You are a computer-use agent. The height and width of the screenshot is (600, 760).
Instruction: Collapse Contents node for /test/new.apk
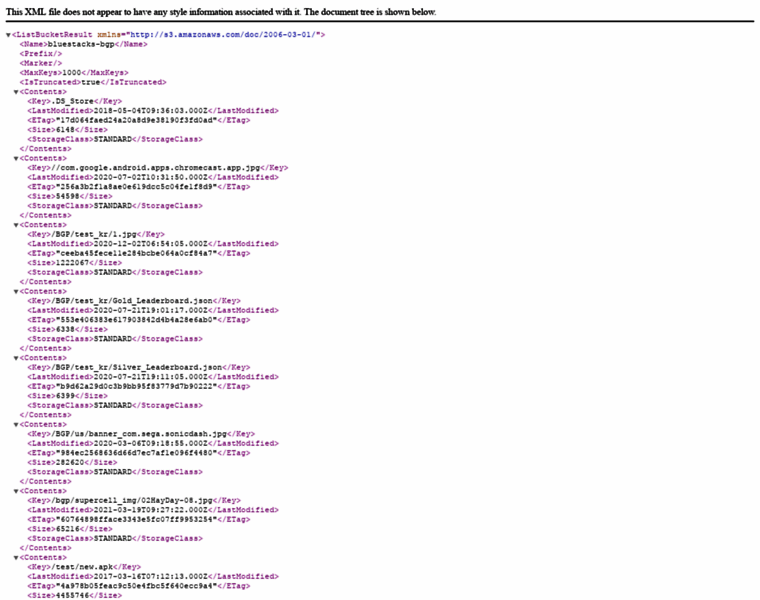pos(16,557)
